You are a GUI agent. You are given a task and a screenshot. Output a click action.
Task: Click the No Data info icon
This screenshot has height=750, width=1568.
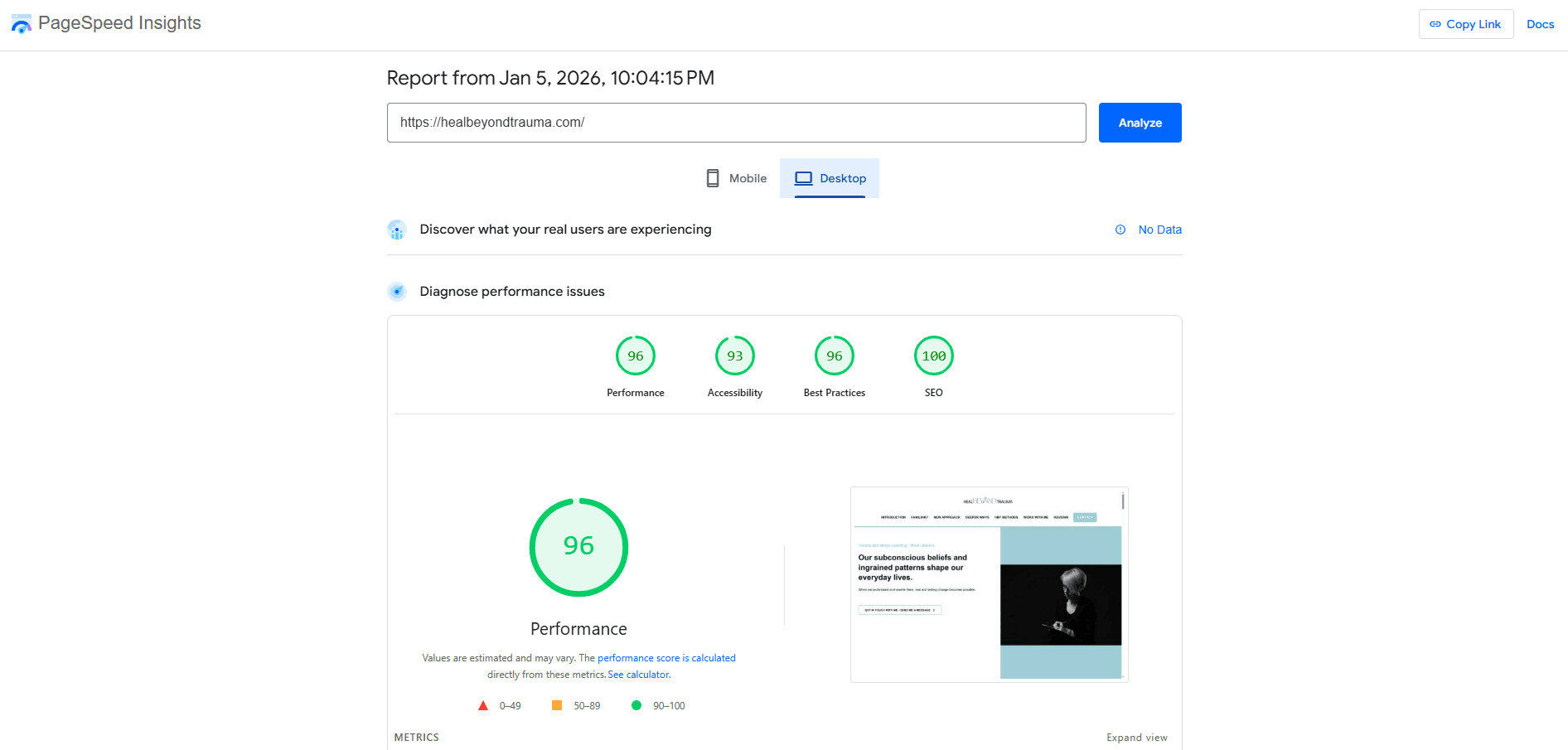(x=1120, y=230)
